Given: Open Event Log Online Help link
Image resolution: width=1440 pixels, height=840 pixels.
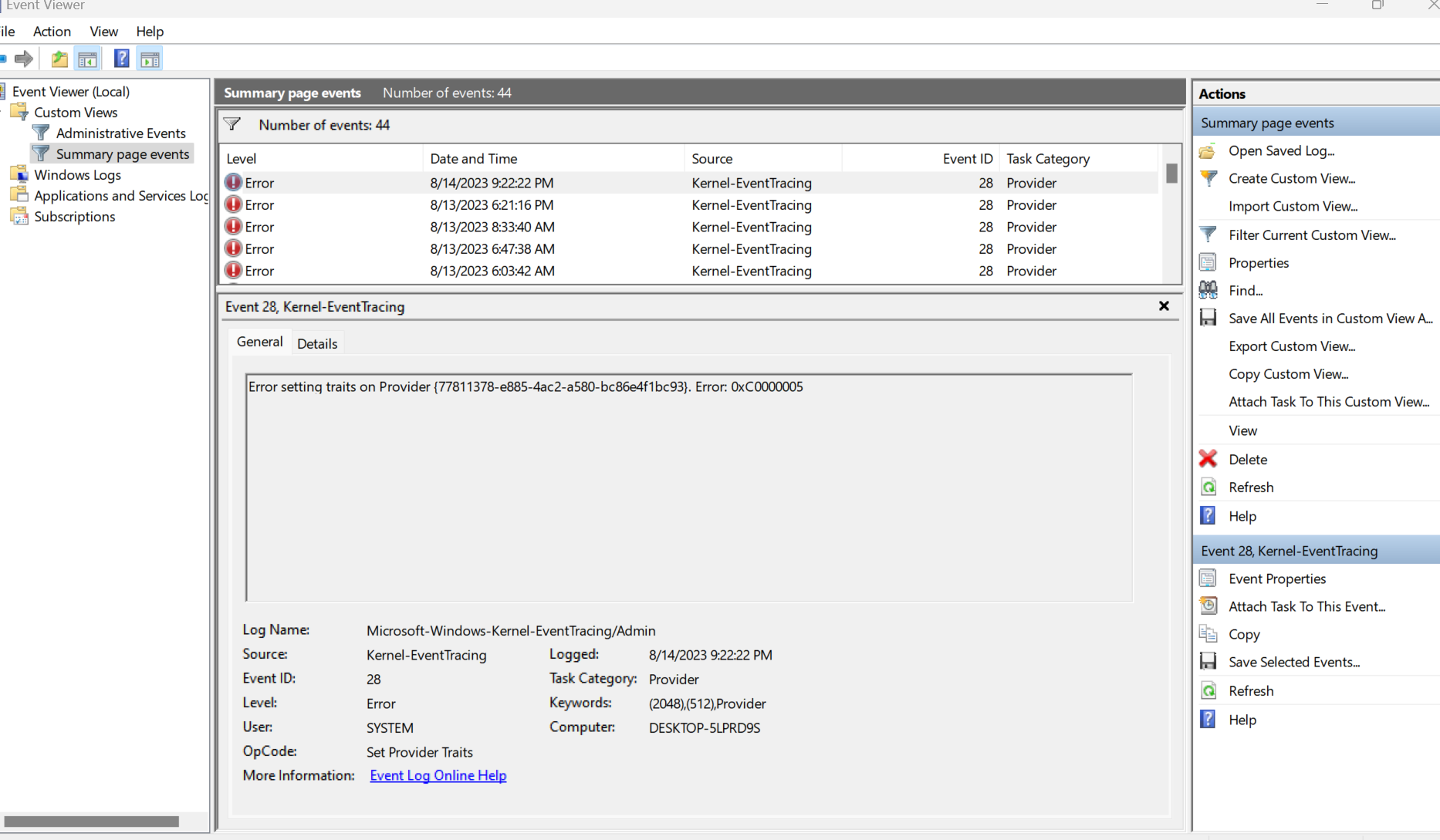Looking at the screenshot, I should click(x=438, y=775).
